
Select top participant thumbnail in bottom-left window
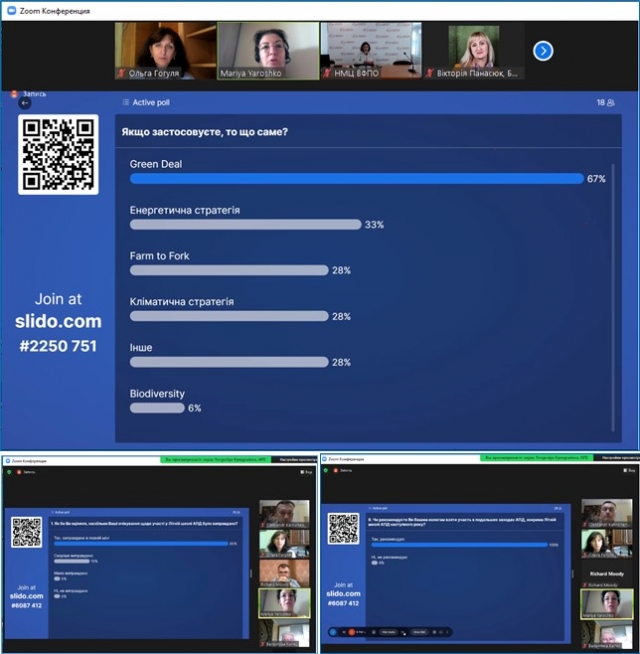coord(285,514)
